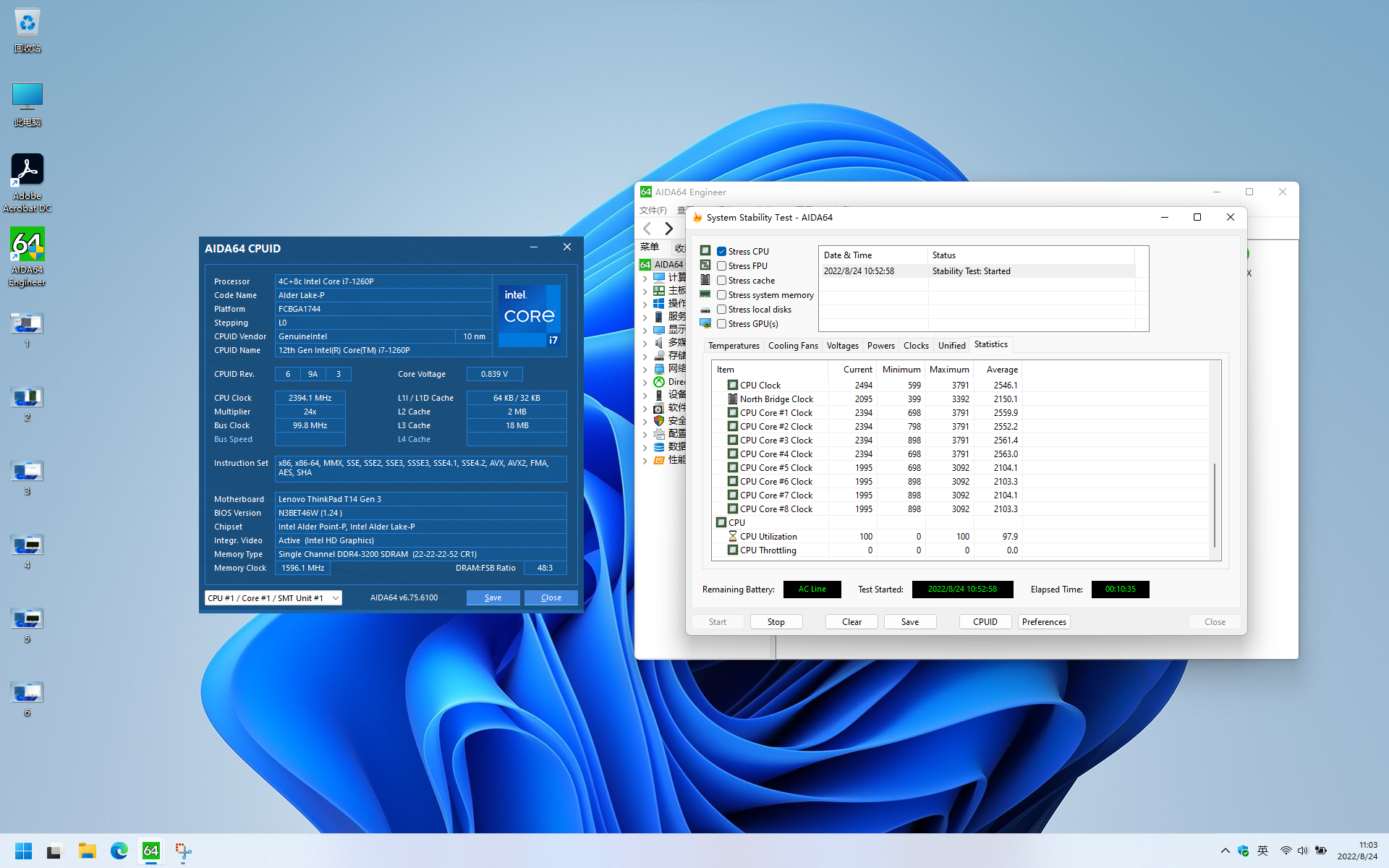Switch to the Powers tab

881,346
